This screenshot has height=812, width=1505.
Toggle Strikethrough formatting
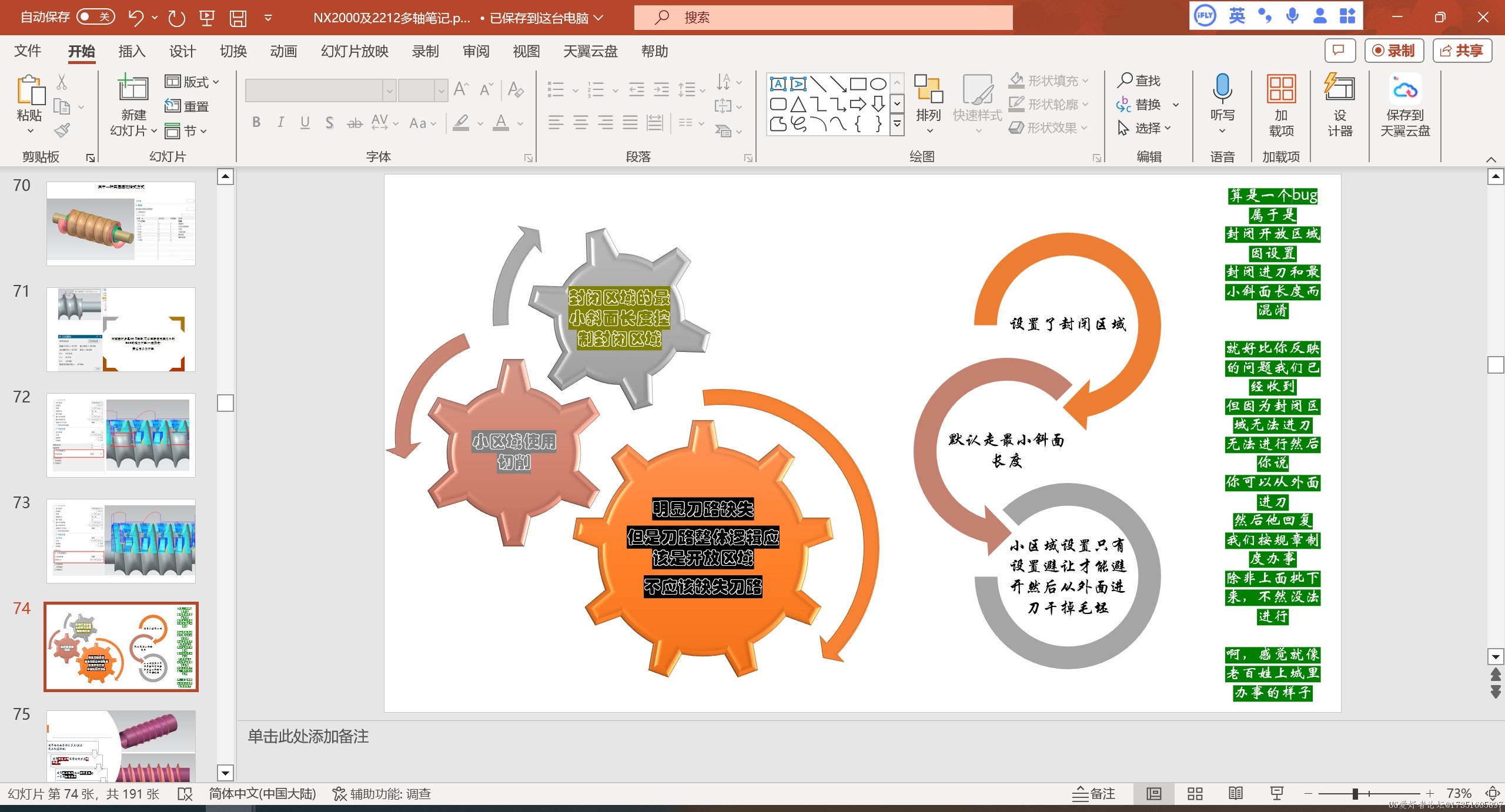pos(354,122)
